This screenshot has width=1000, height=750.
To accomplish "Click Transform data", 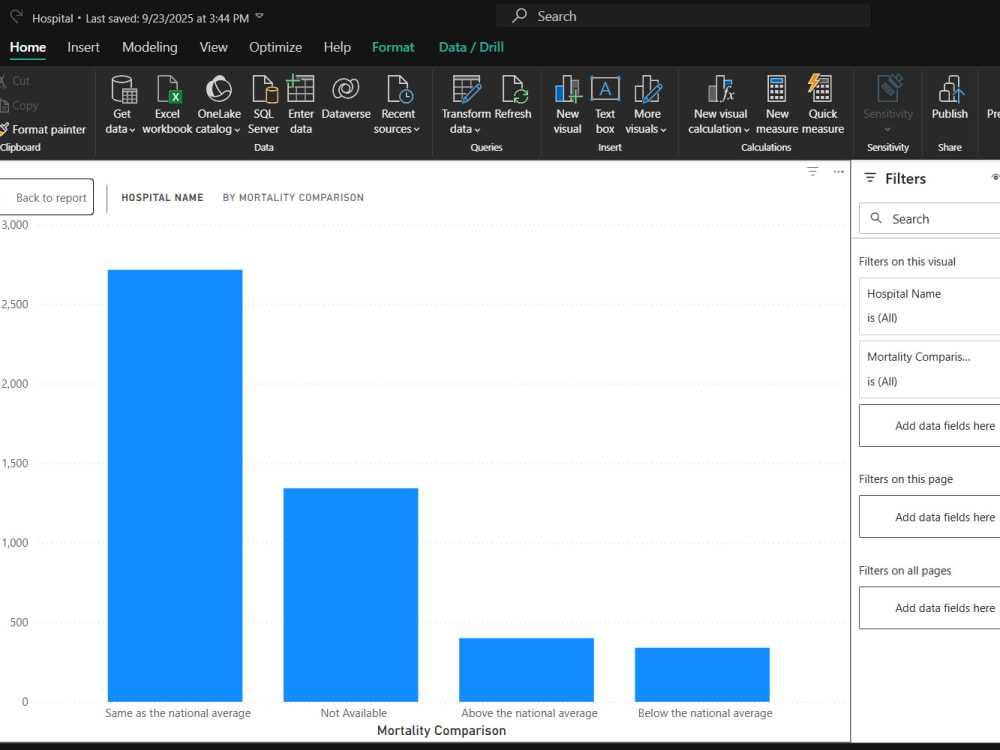I will point(466,105).
